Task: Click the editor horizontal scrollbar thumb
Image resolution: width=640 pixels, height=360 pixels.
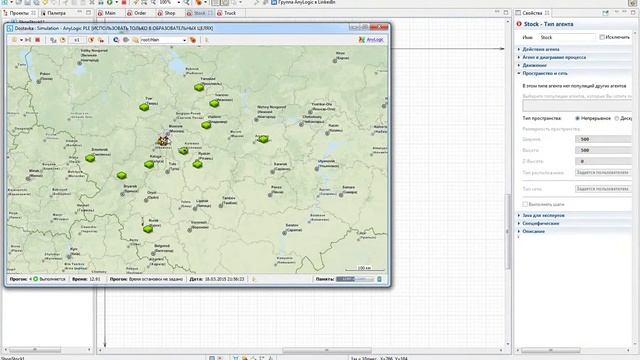Action: tap(327, 350)
